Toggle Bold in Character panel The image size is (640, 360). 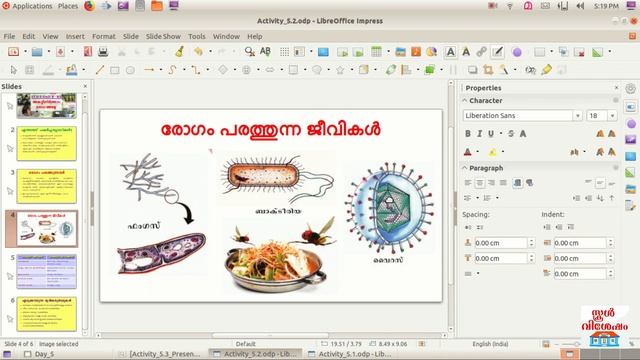click(x=468, y=133)
